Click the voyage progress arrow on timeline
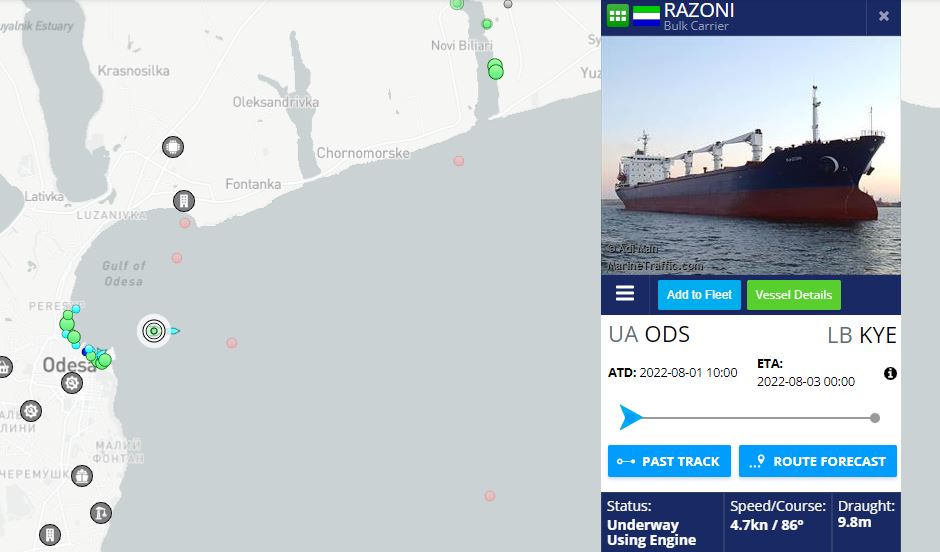 pos(630,417)
